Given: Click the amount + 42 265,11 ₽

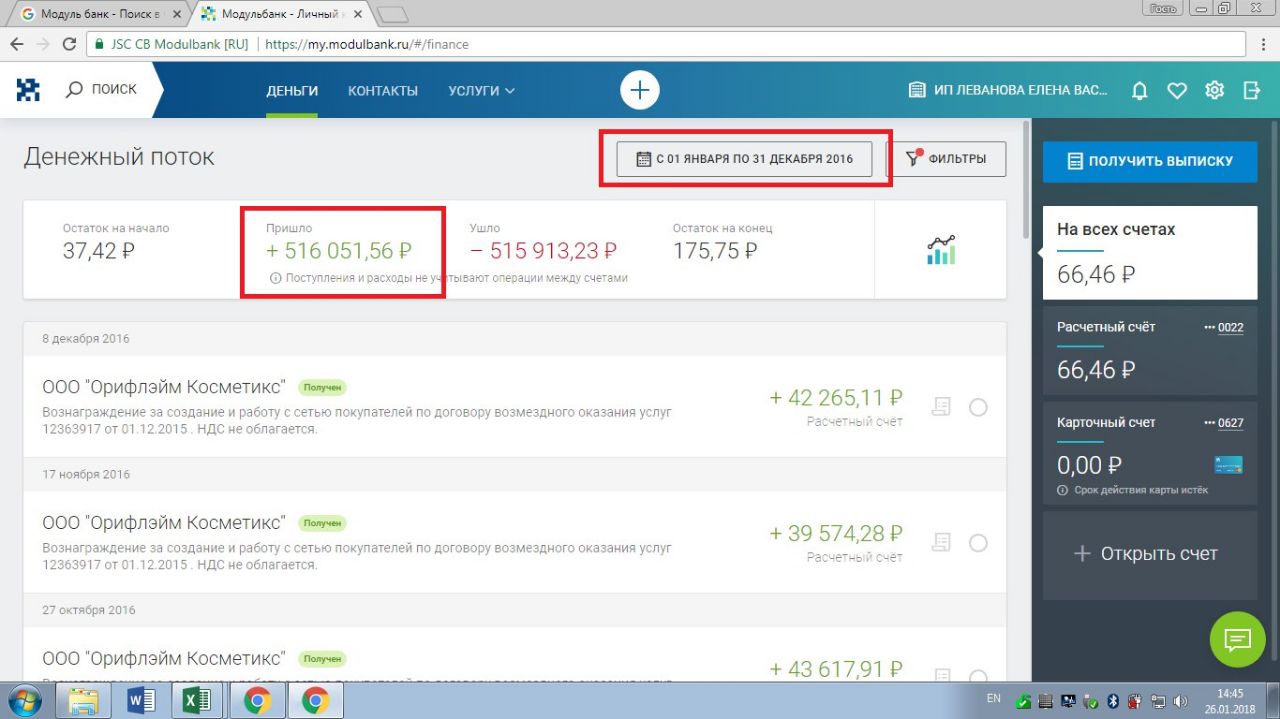Looking at the screenshot, I should (836, 398).
